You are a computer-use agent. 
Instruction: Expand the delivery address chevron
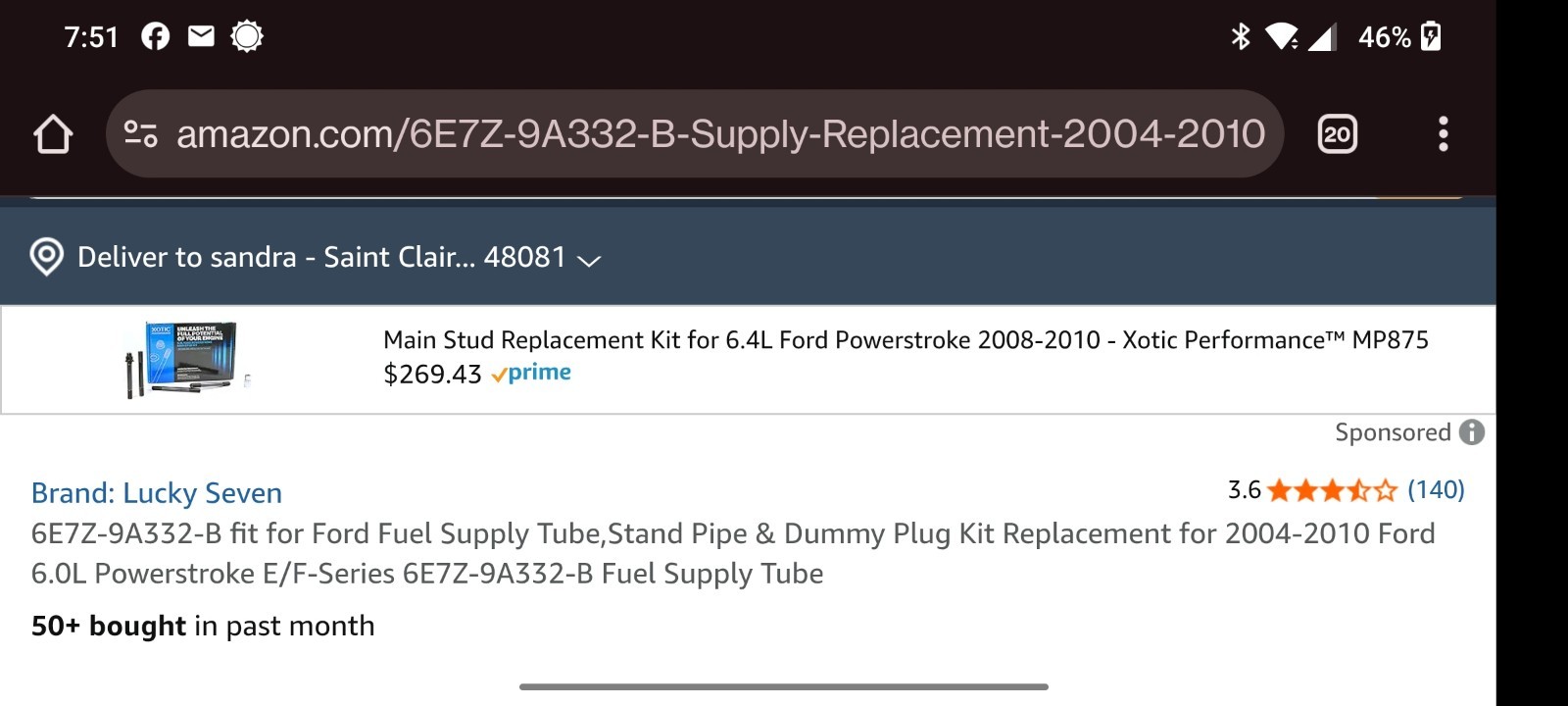coord(589,260)
